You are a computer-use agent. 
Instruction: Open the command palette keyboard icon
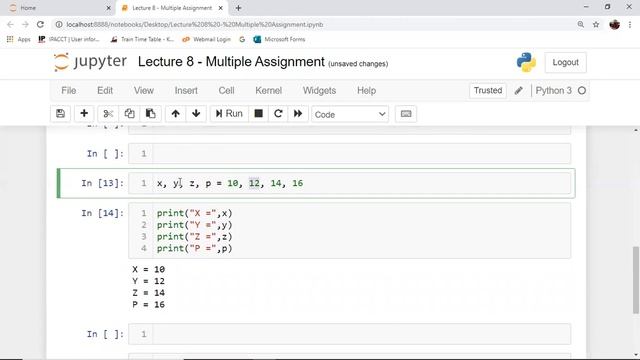(406, 114)
